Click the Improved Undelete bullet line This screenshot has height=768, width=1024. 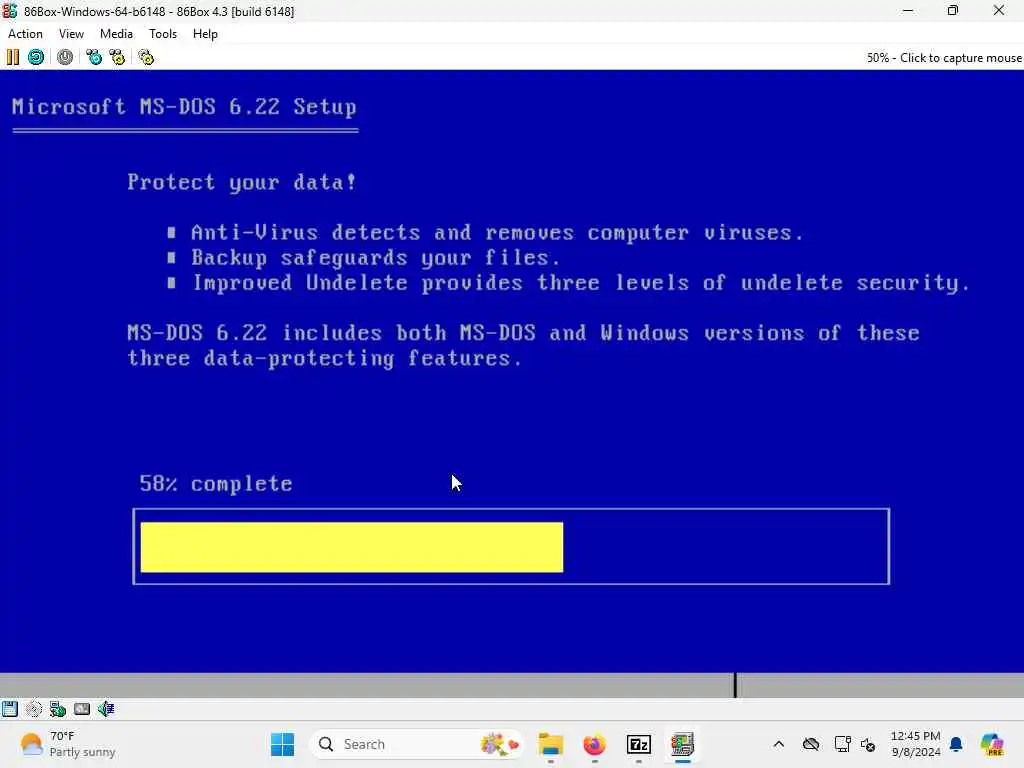click(x=569, y=283)
